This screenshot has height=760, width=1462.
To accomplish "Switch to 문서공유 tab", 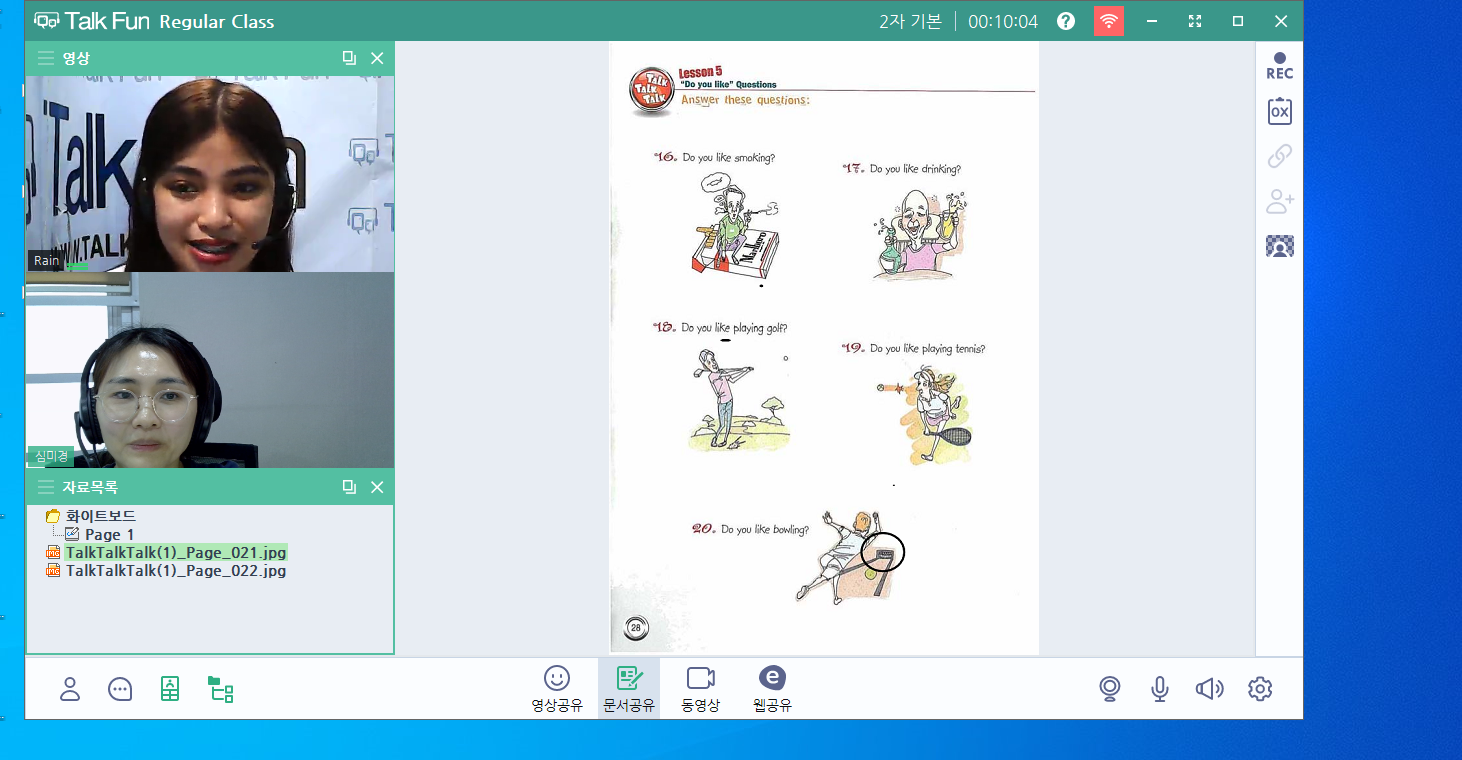I will pyautogui.click(x=629, y=688).
